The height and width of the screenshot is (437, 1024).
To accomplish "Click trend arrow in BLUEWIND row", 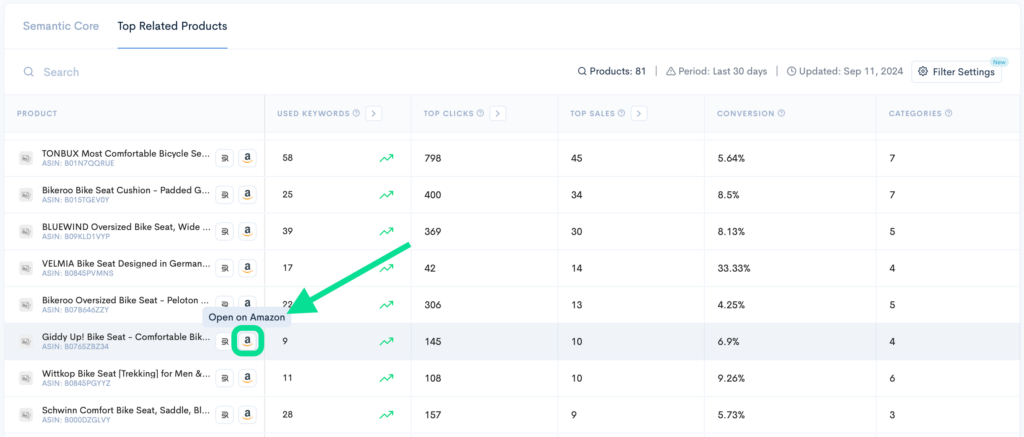I will 387,231.
